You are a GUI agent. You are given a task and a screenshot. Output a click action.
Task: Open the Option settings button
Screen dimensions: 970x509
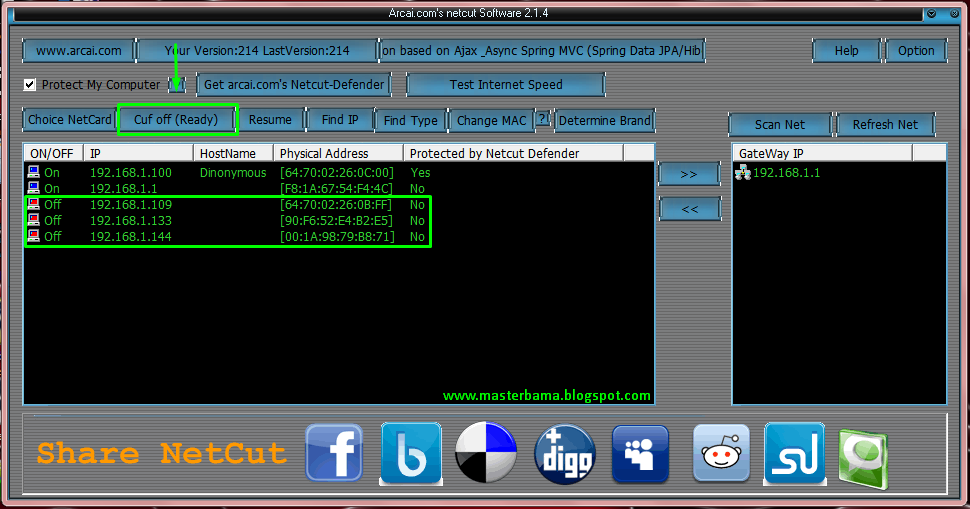pyautogui.click(x=916, y=51)
